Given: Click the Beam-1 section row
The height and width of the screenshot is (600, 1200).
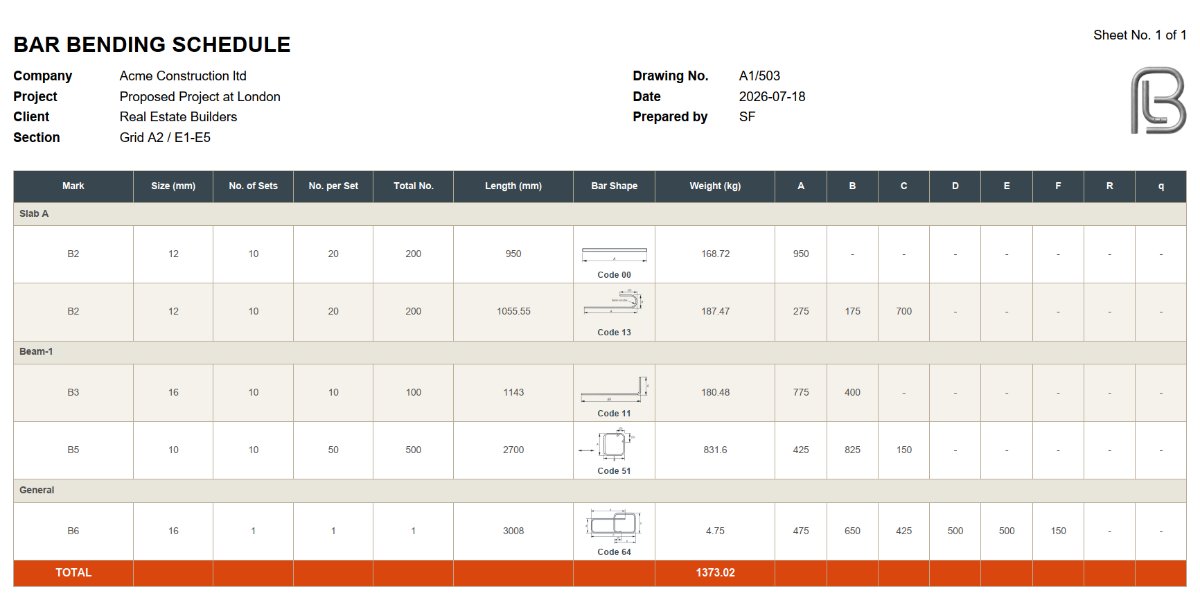Looking at the screenshot, I should click(600, 352).
